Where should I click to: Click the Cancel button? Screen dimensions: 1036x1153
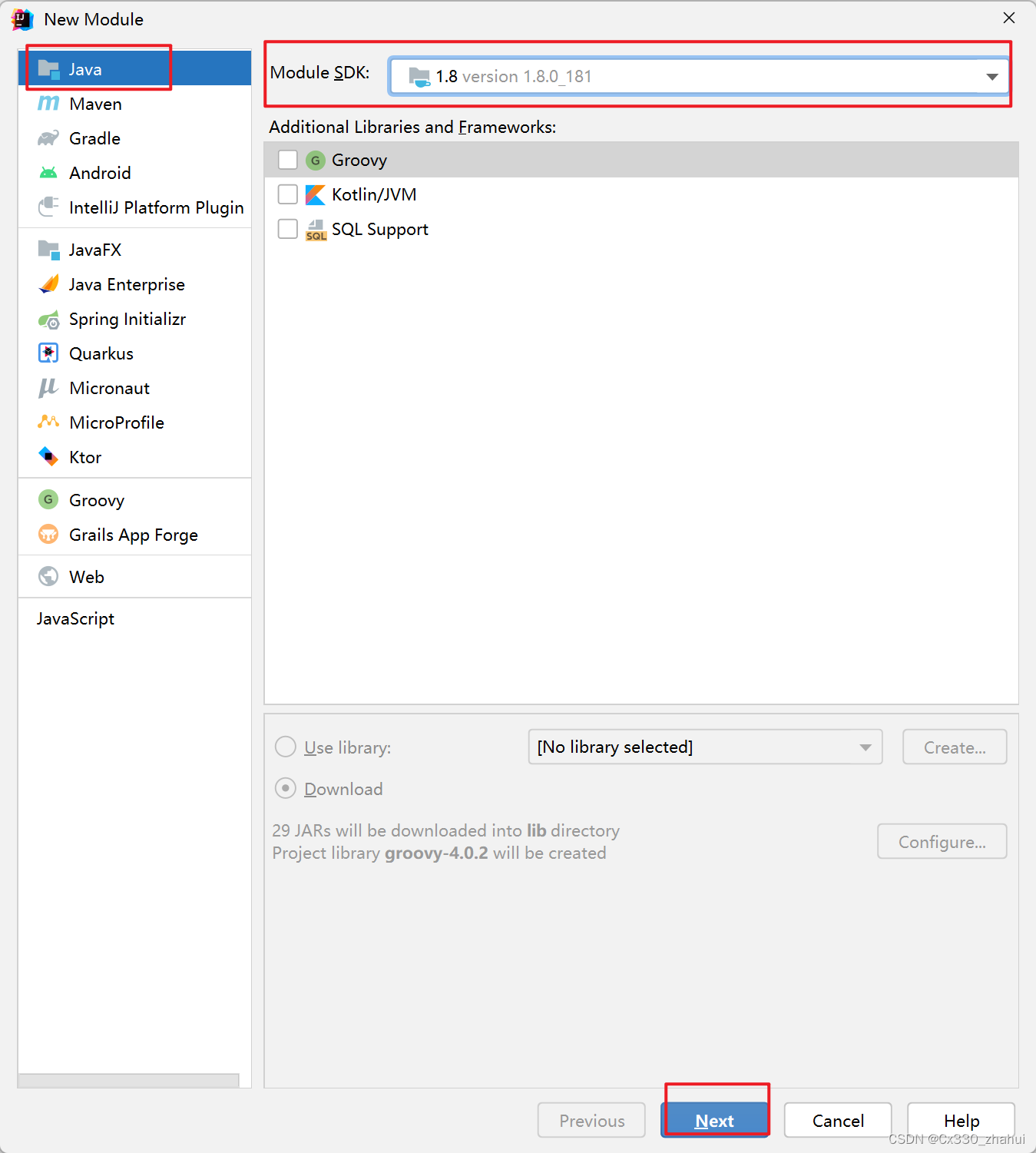point(838,1120)
